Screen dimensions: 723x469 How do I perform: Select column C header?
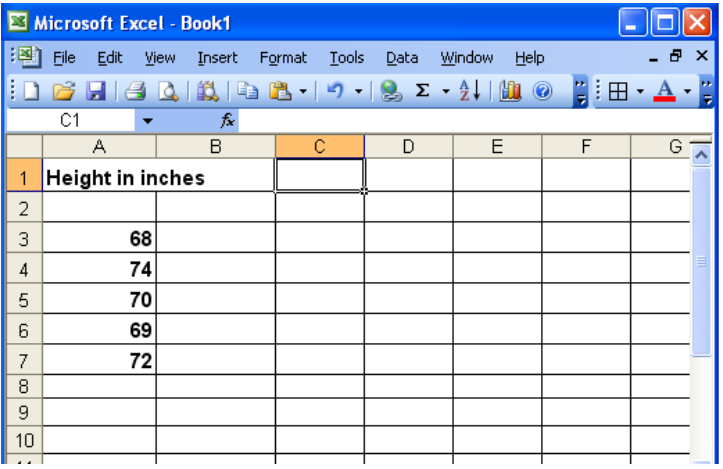coord(319,147)
